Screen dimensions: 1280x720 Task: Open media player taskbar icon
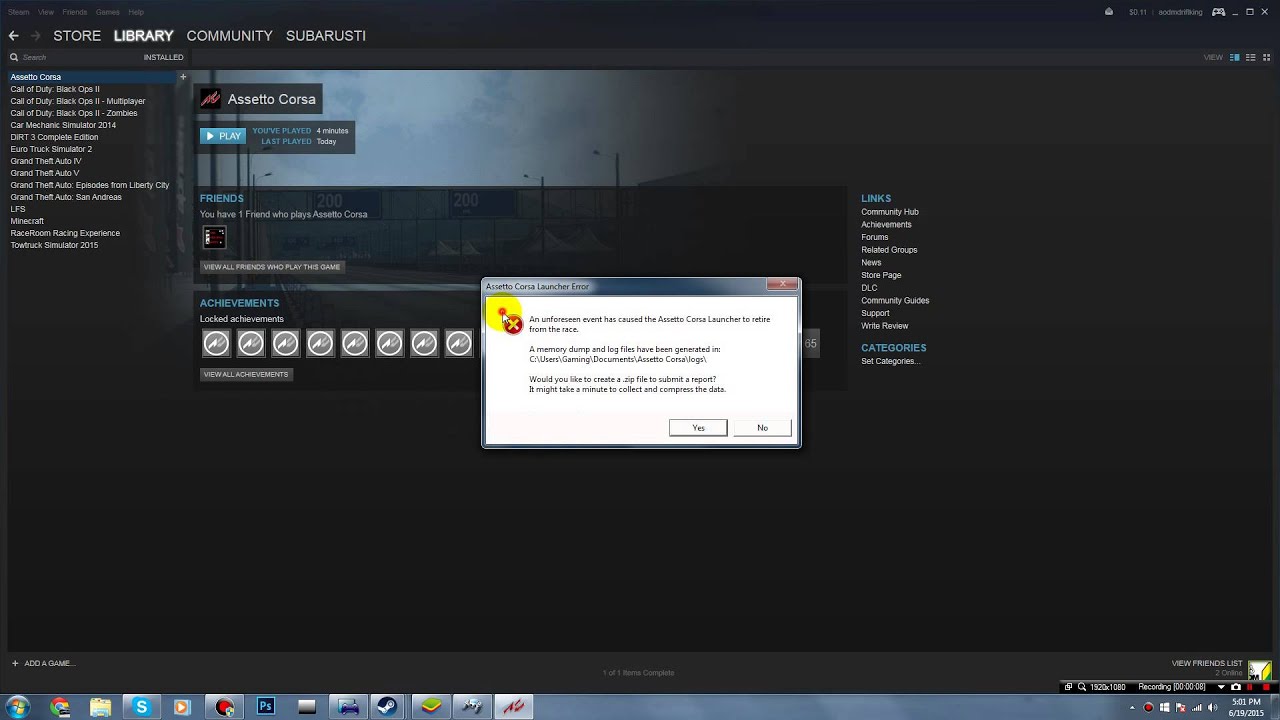(x=182, y=707)
